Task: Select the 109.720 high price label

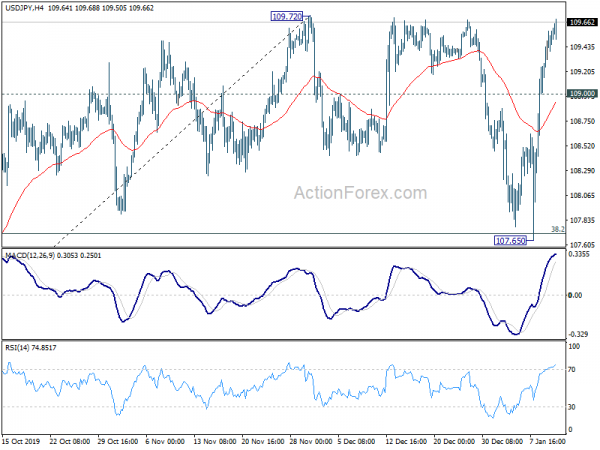Action: tap(287, 17)
